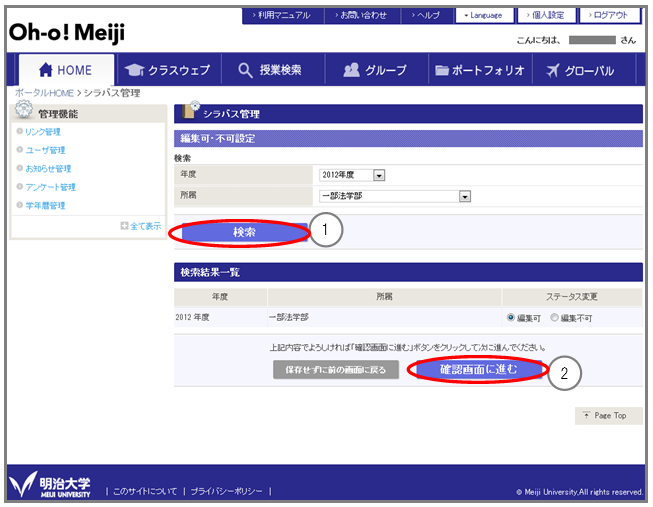
Task: Click the people icon for グループ
Action: (351, 70)
